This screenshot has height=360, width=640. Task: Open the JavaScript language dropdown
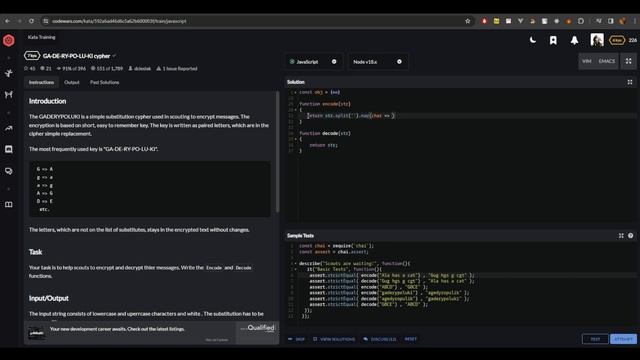[x=313, y=62]
